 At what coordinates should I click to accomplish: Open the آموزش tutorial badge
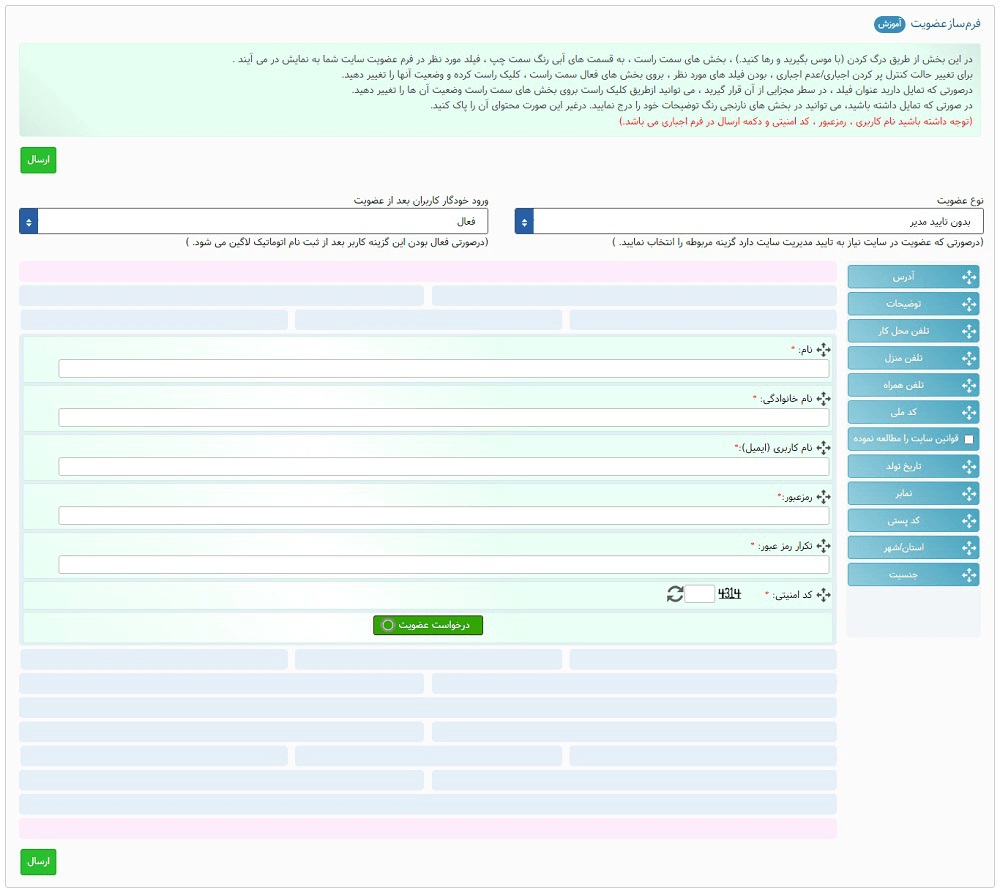(x=890, y=23)
